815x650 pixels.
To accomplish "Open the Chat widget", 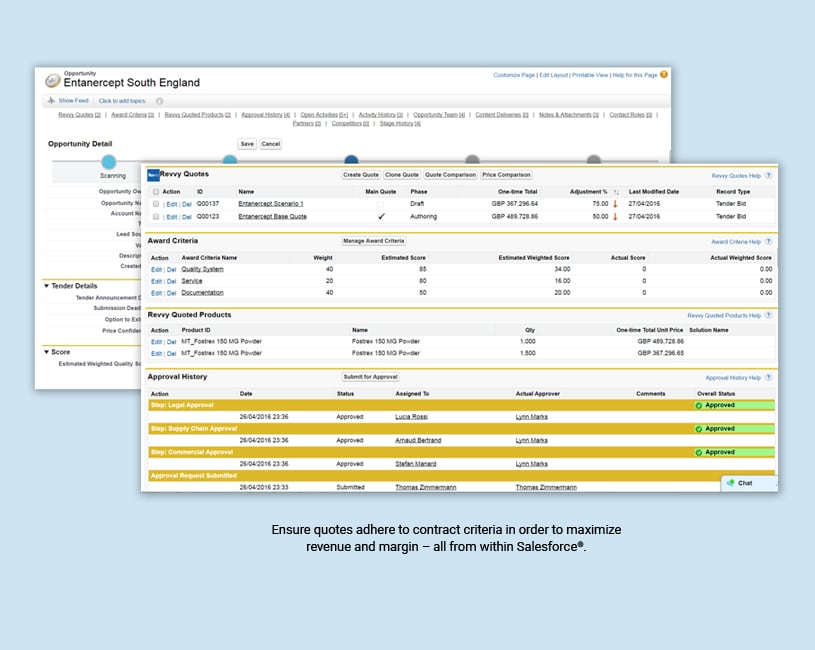I will pyautogui.click(x=748, y=483).
